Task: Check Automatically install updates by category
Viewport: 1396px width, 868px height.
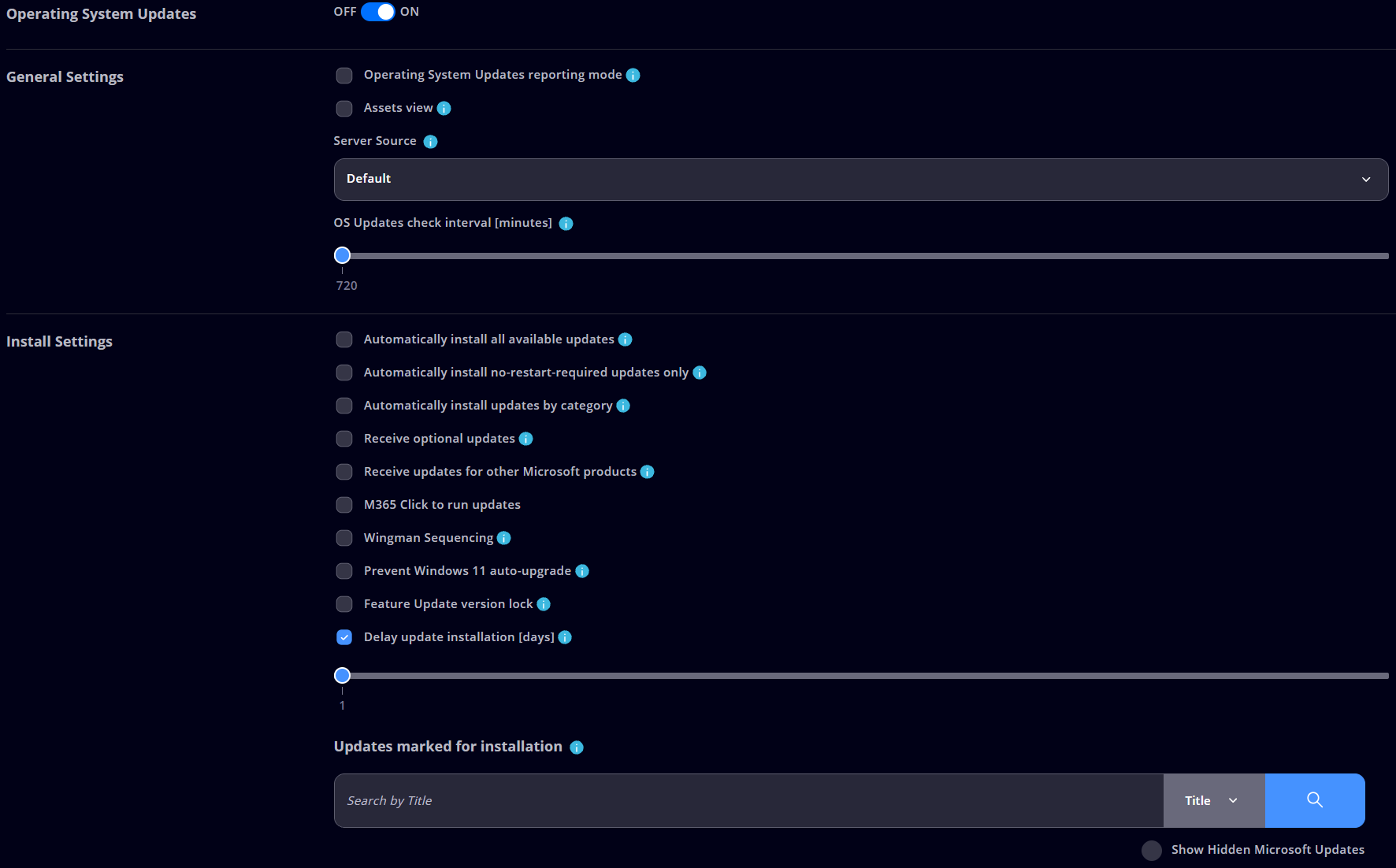Action: click(344, 406)
